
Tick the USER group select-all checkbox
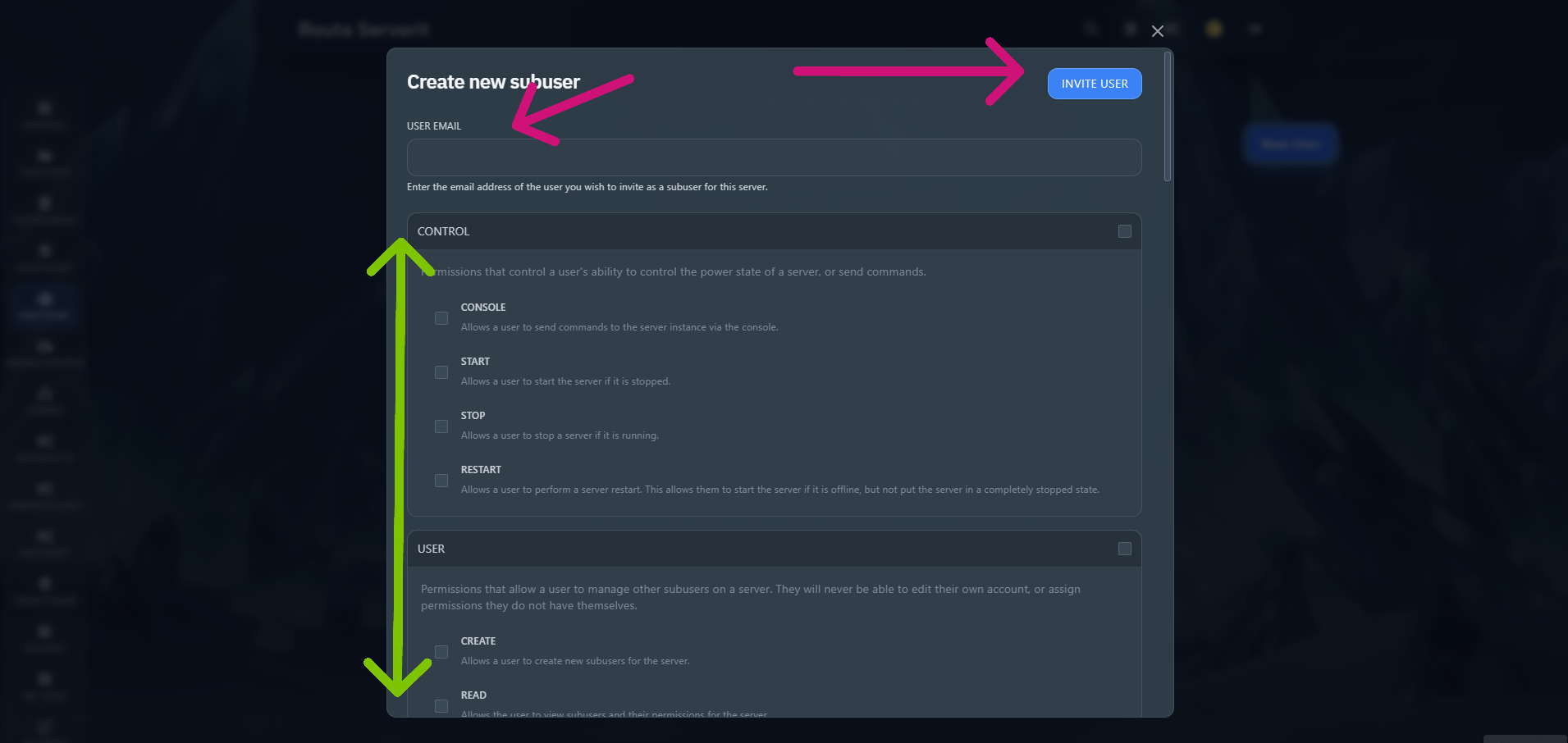[x=1125, y=549]
